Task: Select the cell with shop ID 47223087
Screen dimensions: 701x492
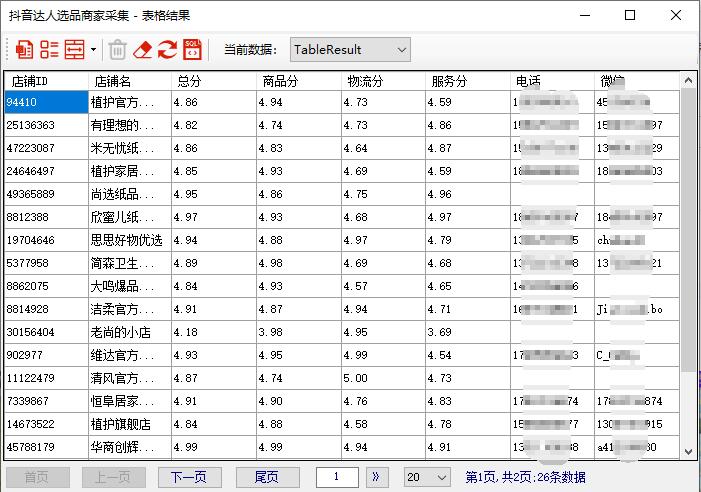Action: coord(46,148)
